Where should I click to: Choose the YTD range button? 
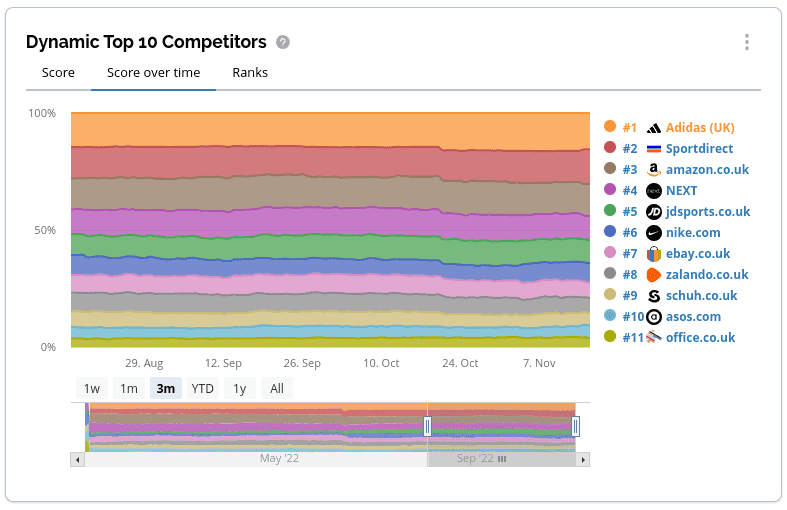coord(203,389)
